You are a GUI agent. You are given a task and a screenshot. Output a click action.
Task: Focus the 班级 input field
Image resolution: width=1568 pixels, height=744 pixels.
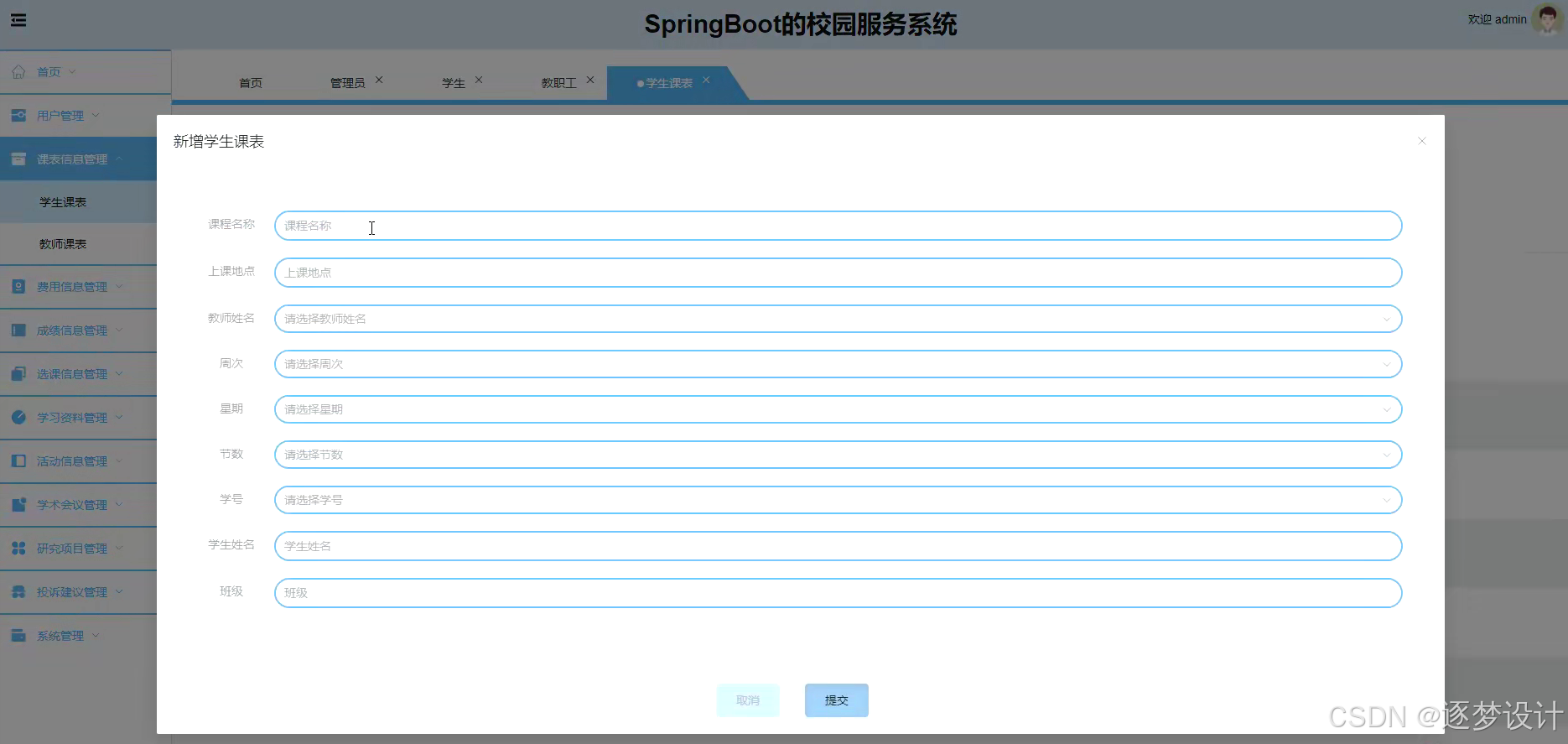click(839, 593)
